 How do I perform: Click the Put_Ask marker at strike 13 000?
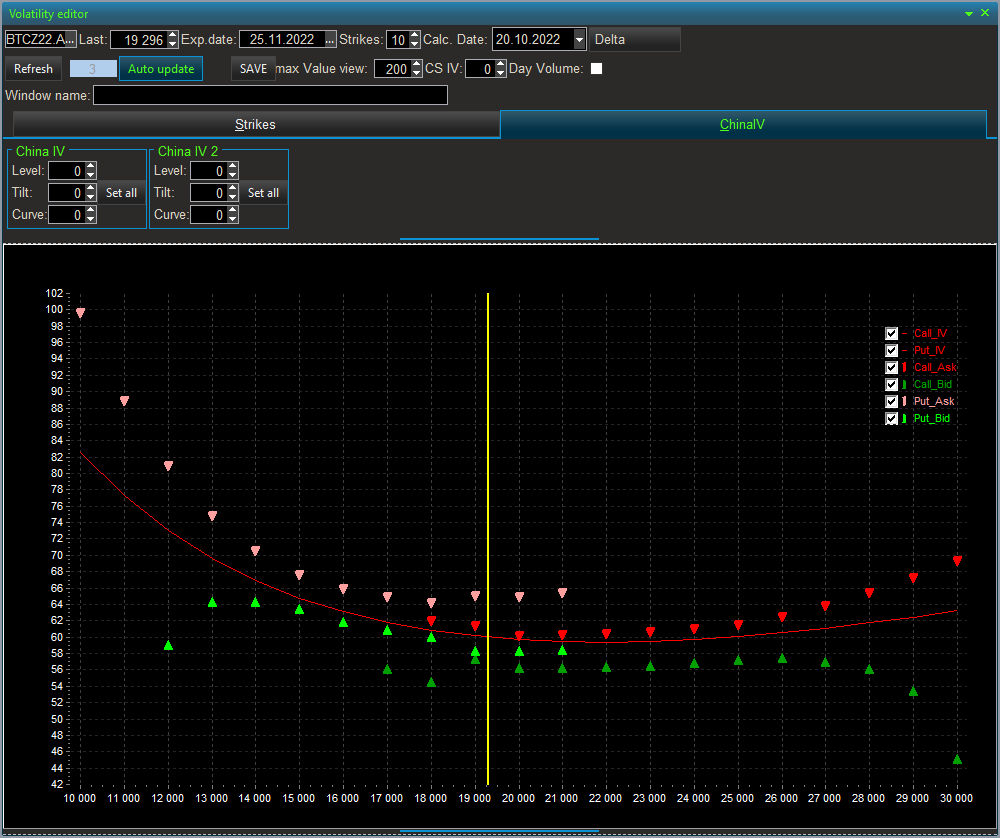click(212, 516)
